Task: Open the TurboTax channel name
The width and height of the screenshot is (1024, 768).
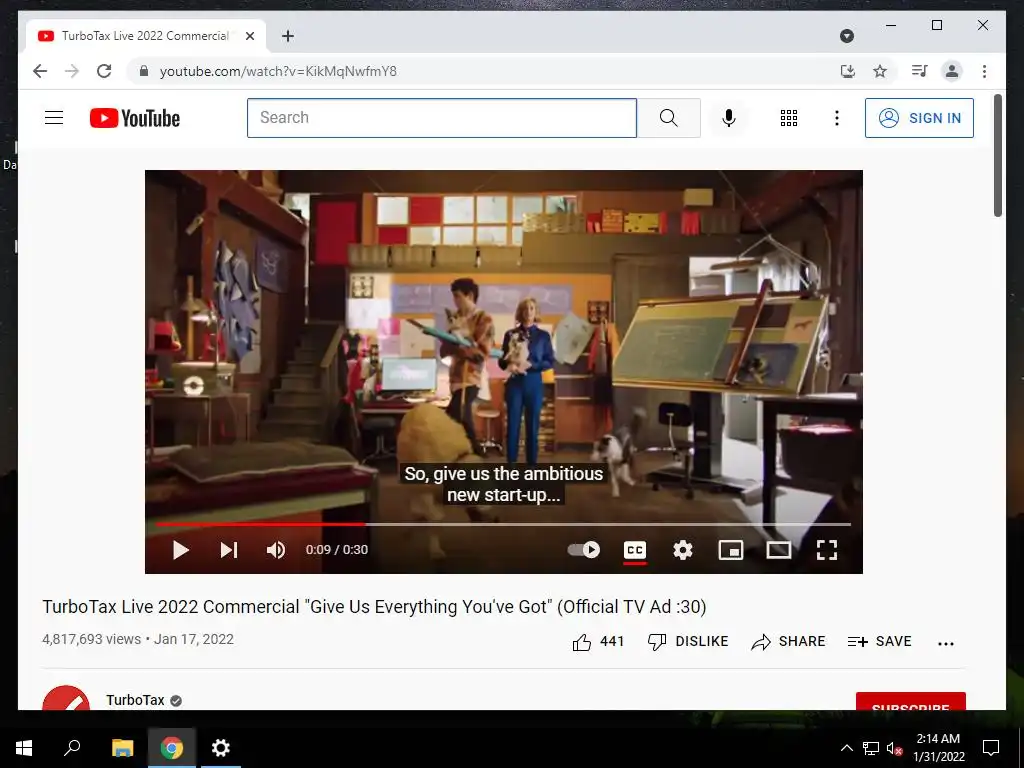Action: 135,700
